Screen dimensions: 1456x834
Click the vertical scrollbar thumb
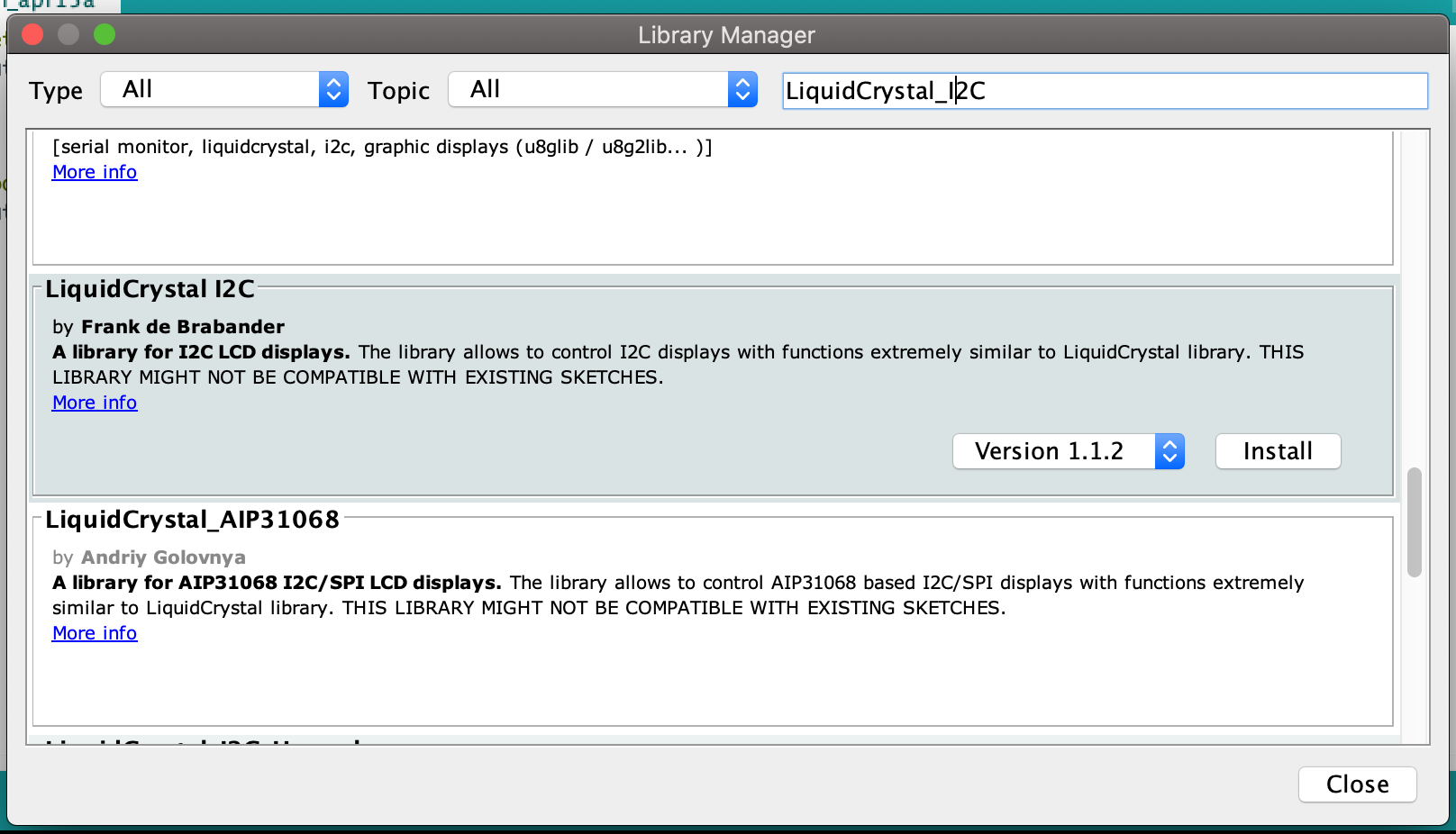click(x=1414, y=522)
